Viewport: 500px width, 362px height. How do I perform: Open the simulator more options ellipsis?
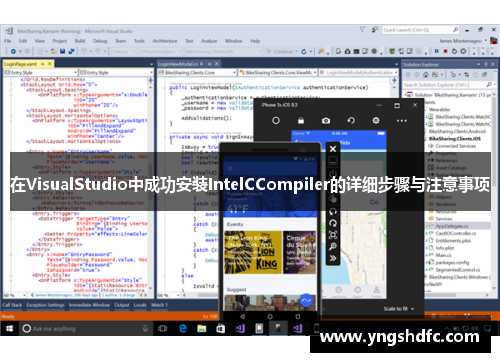[401, 121]
